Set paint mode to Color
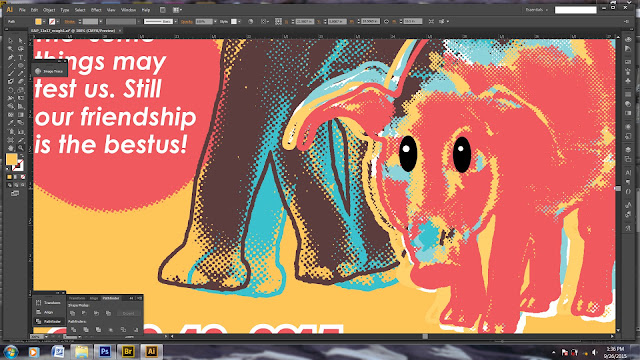The image size is (640, 360). coord(9,177)
